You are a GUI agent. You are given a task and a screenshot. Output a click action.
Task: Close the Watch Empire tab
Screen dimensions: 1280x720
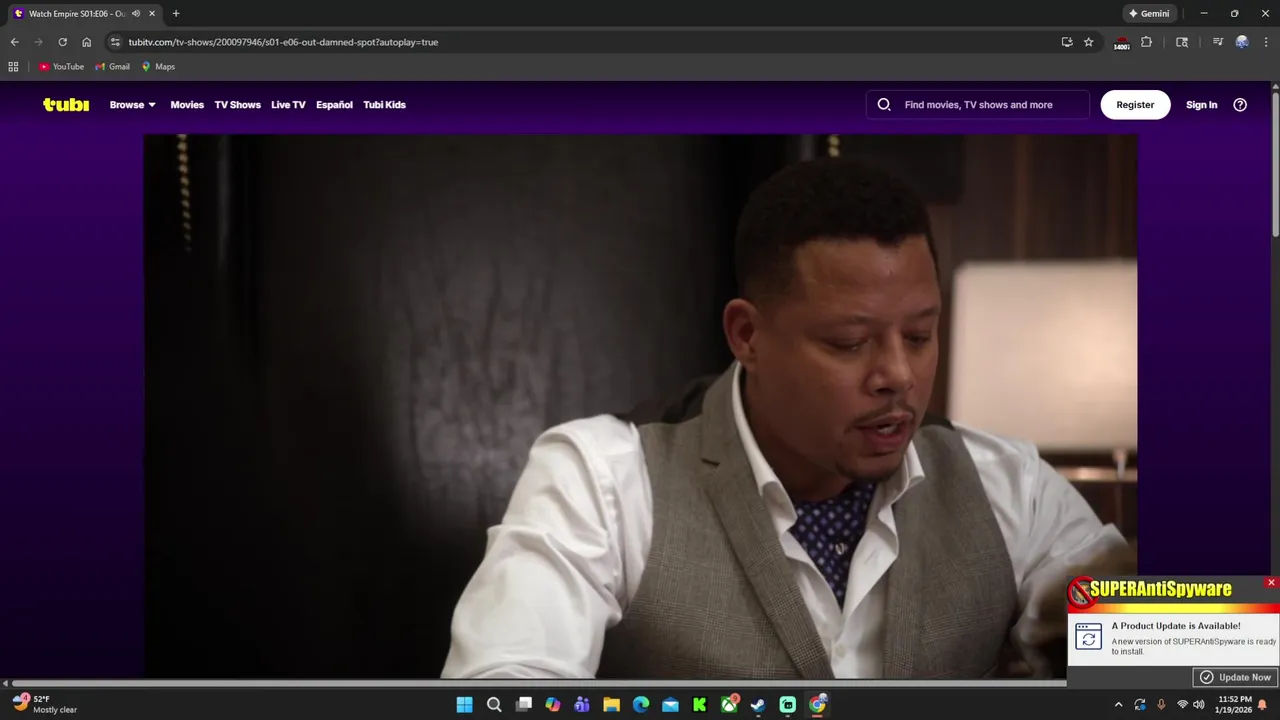coord(151,14)
